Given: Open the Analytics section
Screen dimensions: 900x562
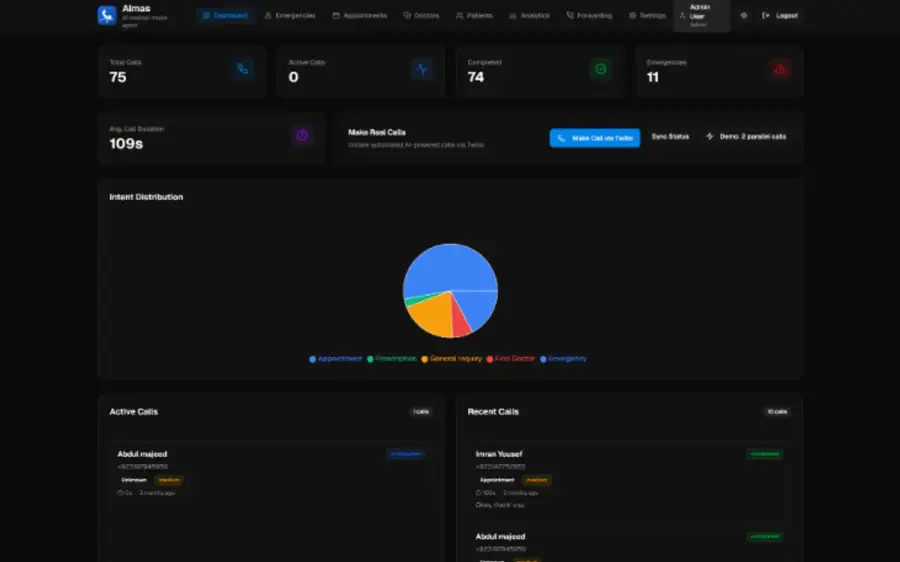Looking at the screenshot, I should pyautogui.click(x=529, y=15).
